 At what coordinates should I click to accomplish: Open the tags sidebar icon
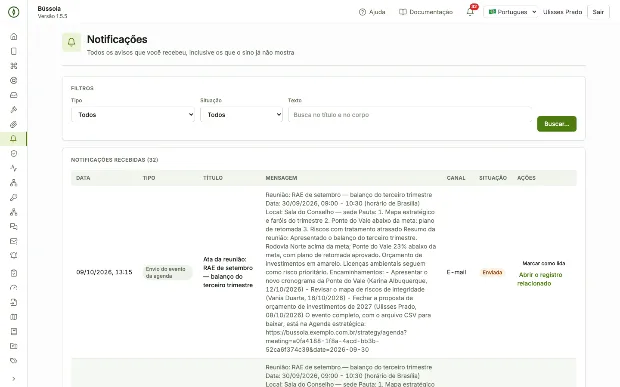pos(13,361)
